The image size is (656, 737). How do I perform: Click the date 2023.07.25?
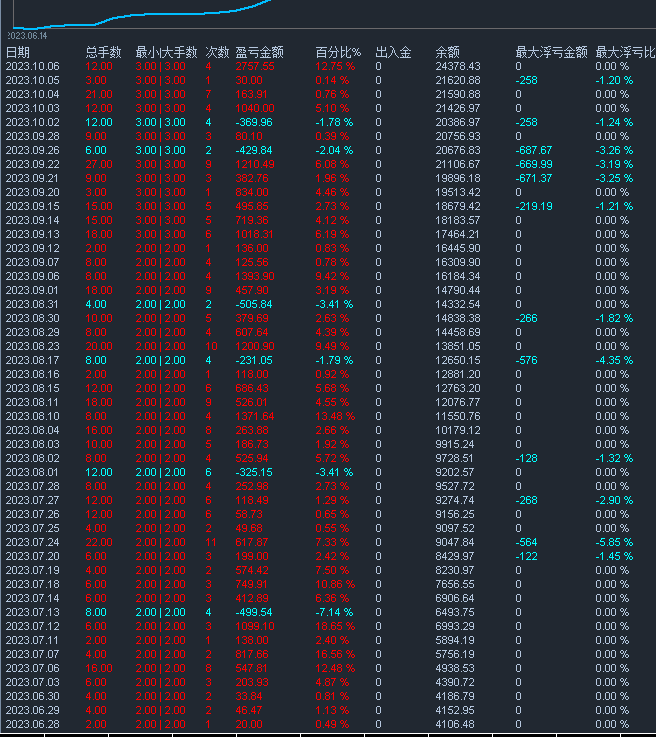32,528
